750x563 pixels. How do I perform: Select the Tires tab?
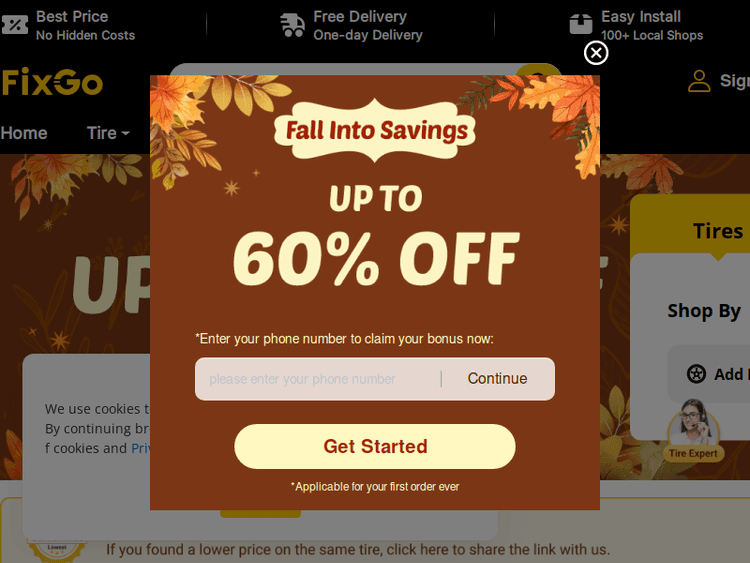click(x=717, y=231)
